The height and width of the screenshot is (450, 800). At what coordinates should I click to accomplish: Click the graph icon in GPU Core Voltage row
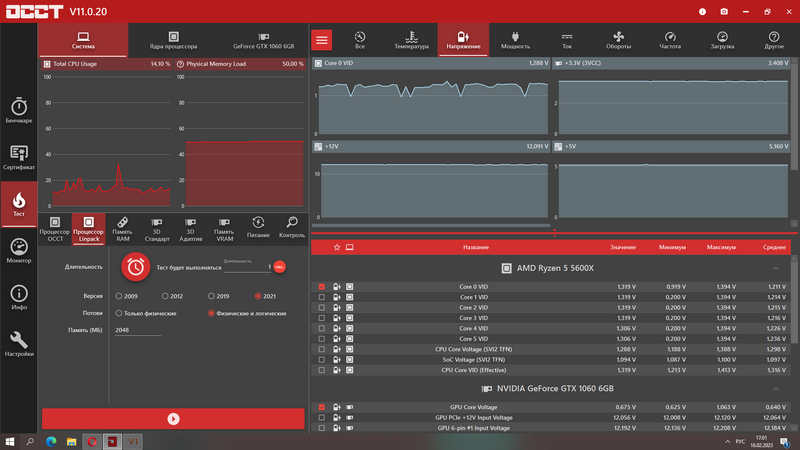tap(337, 407)
